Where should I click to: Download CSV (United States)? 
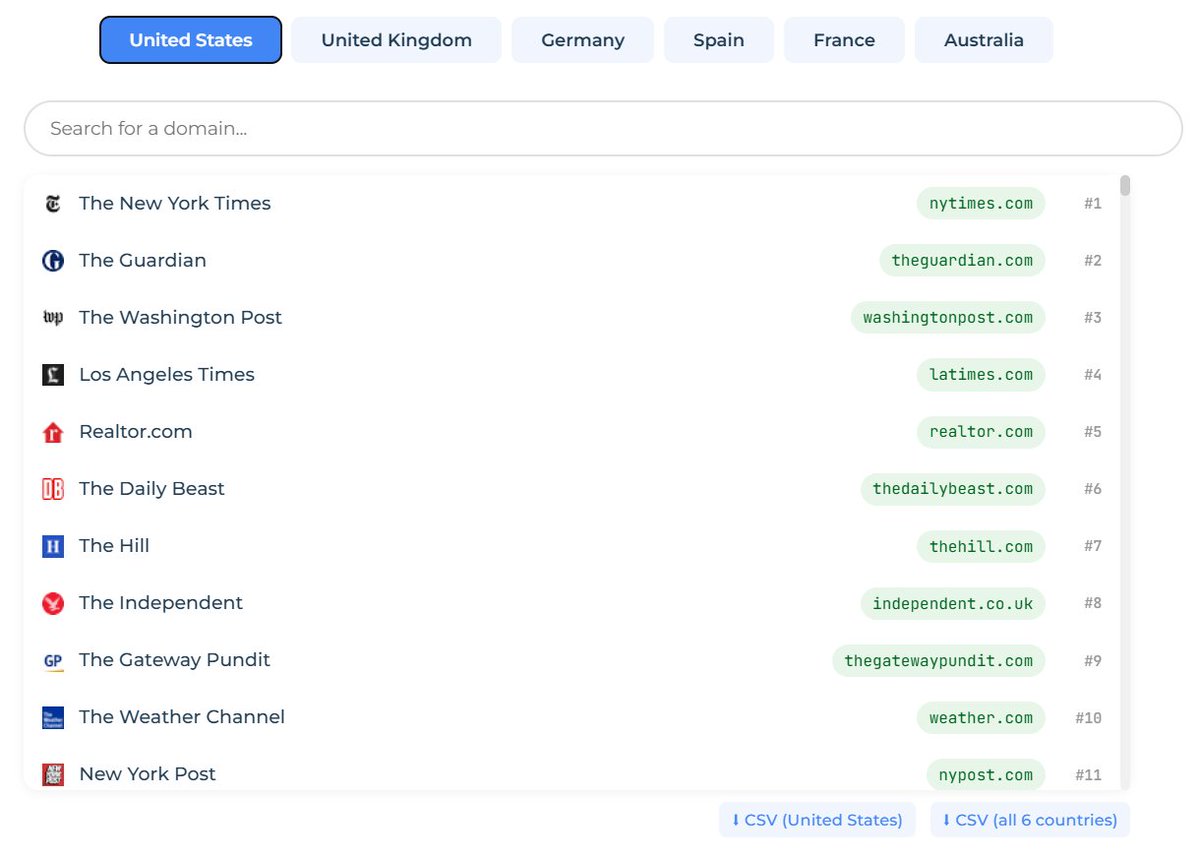(x=817, y=820)
